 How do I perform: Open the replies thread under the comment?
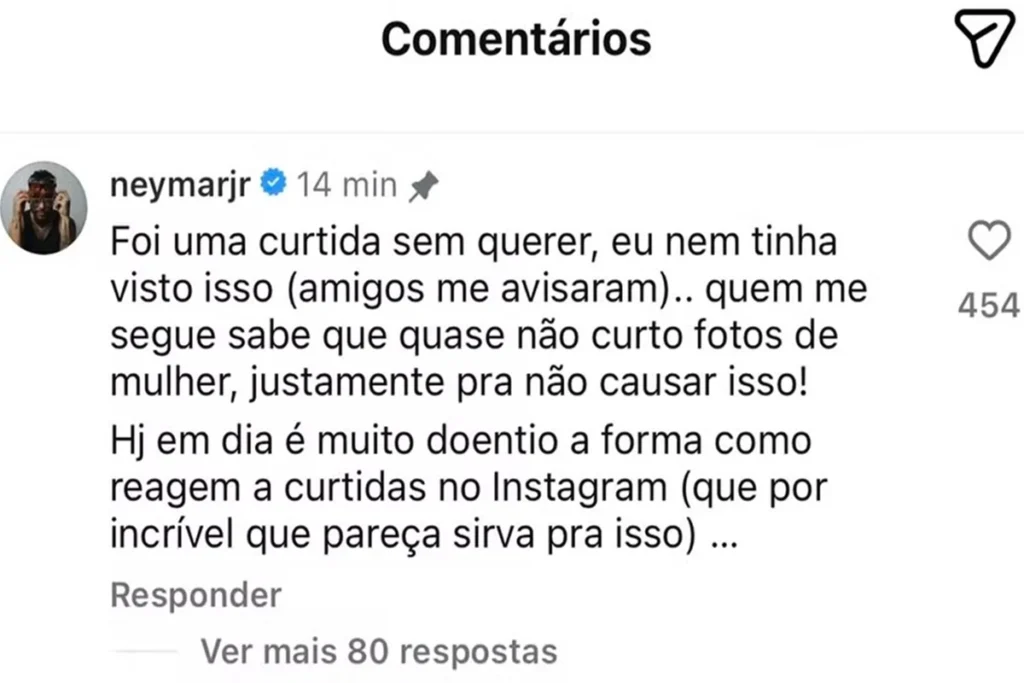(x=379, y=651)
